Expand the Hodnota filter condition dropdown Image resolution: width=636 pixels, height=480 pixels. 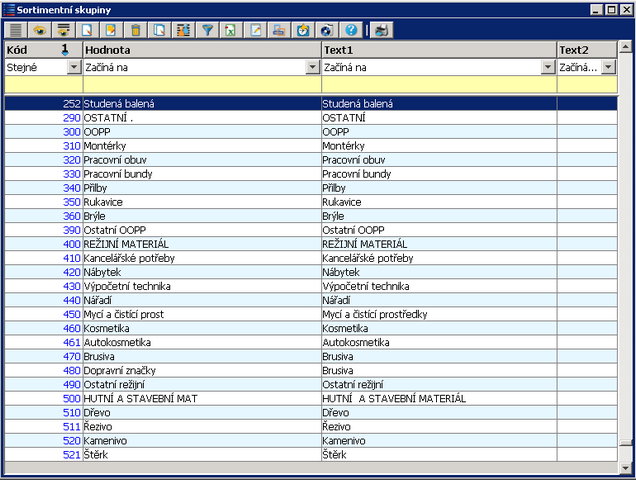[x=312, y=67]
